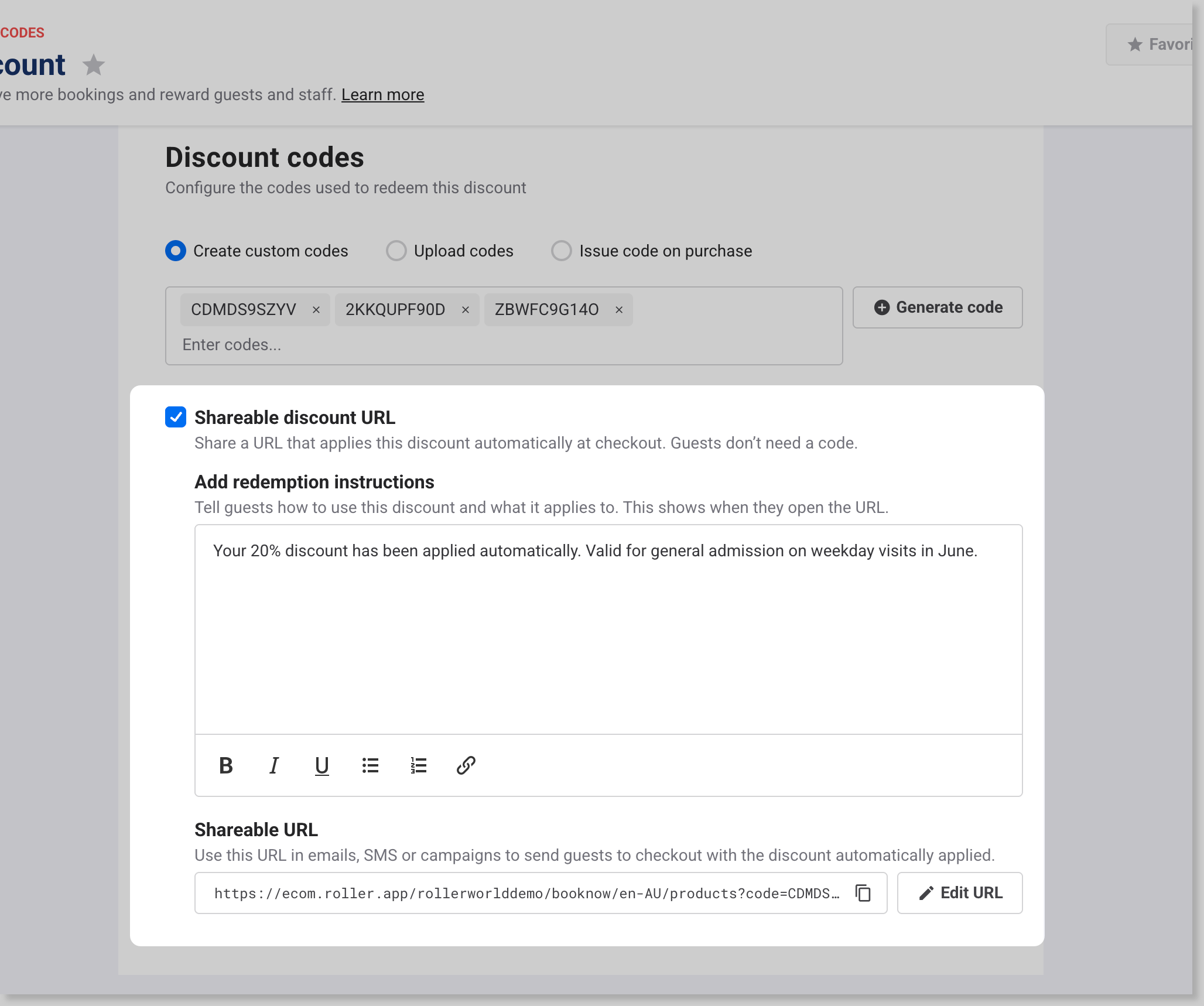Click the star icon beside the page title
1204x1006 pixels.
pyautogui.click(x=94, y=65)
